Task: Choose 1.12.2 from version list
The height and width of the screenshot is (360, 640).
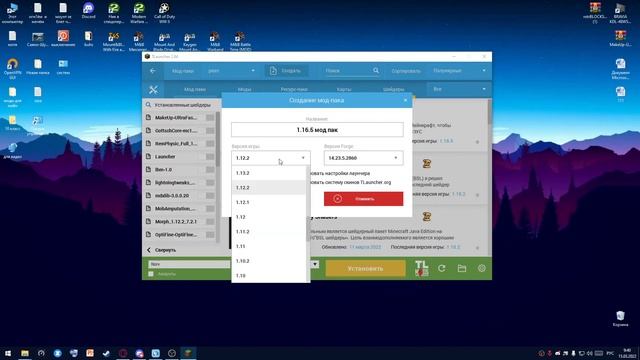Action: click(268, 188)
